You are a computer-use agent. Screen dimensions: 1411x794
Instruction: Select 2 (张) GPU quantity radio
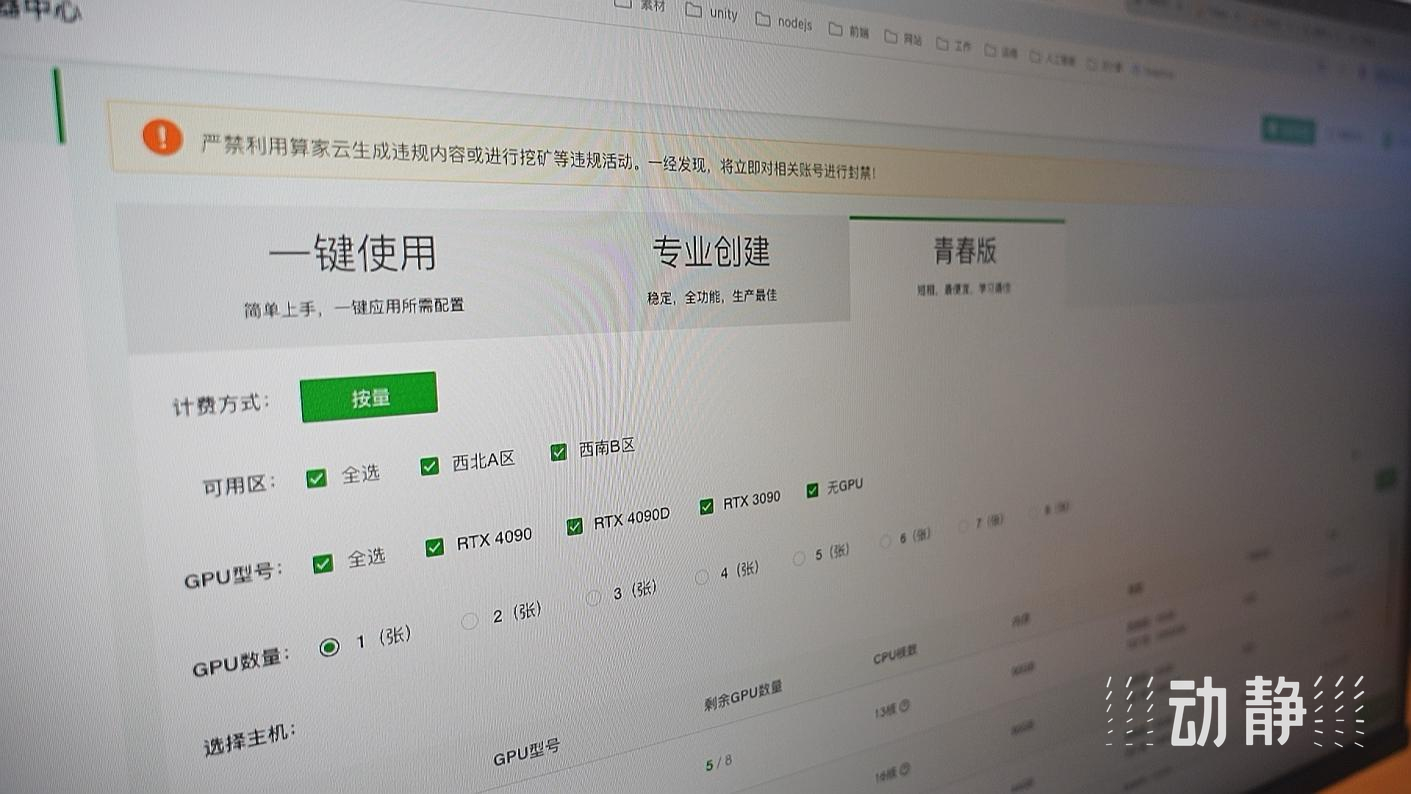click(469, 621)
